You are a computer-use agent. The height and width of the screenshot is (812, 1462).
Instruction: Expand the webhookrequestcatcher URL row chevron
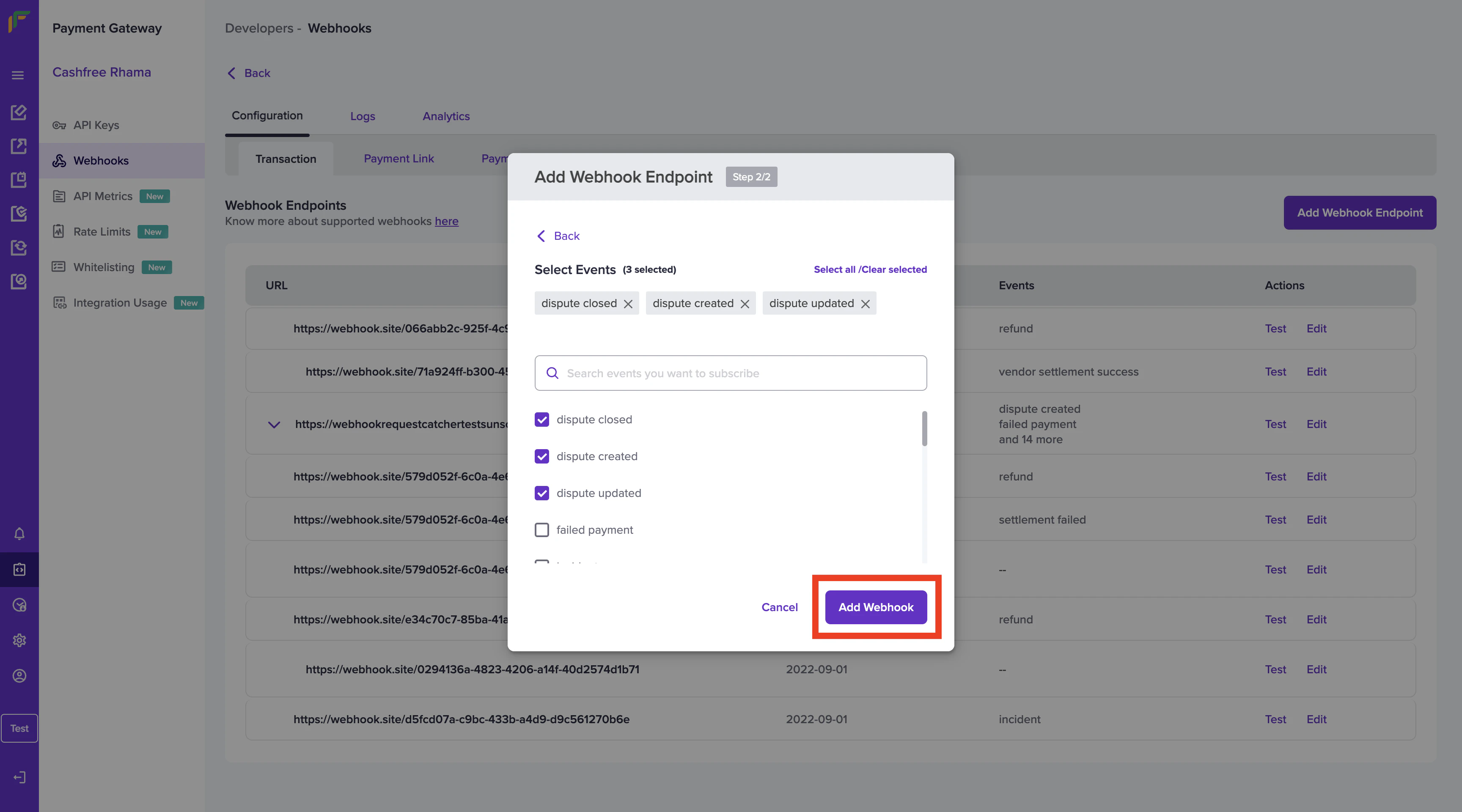274,425
